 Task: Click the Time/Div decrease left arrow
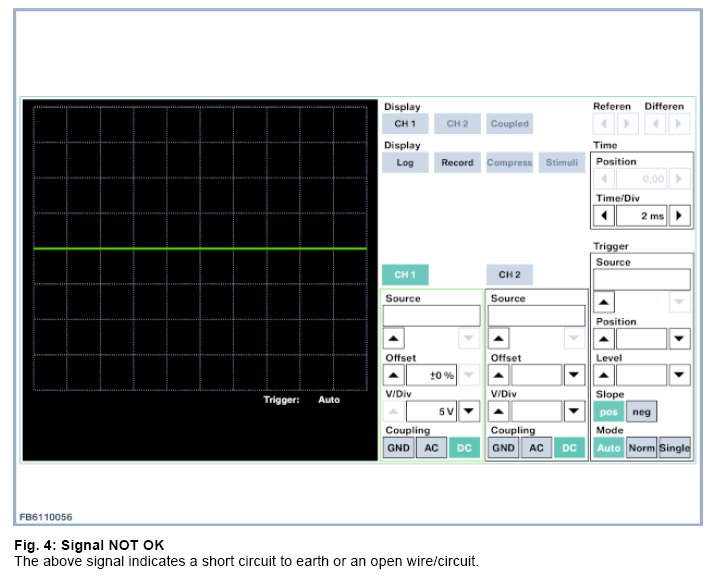[x=605, y=216]
